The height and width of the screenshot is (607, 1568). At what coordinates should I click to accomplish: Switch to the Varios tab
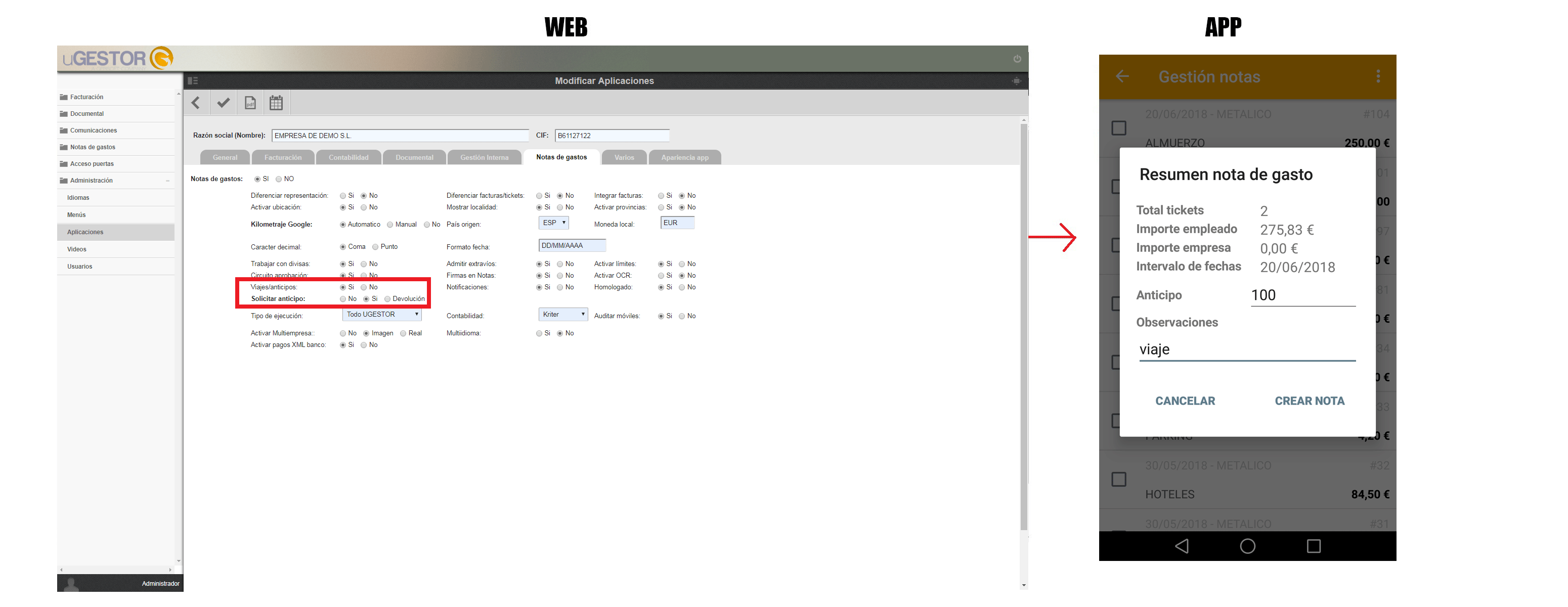tap(625, 158)
